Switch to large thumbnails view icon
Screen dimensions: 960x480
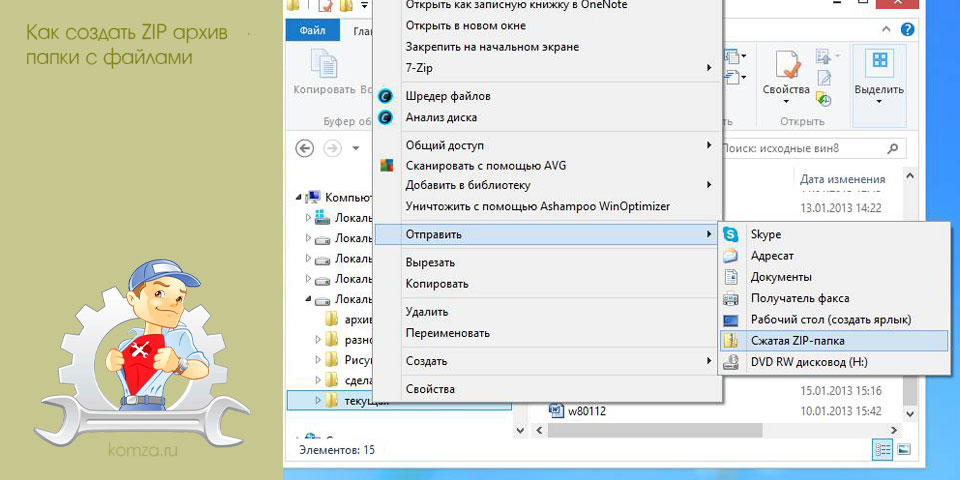(x=903, y=450)
